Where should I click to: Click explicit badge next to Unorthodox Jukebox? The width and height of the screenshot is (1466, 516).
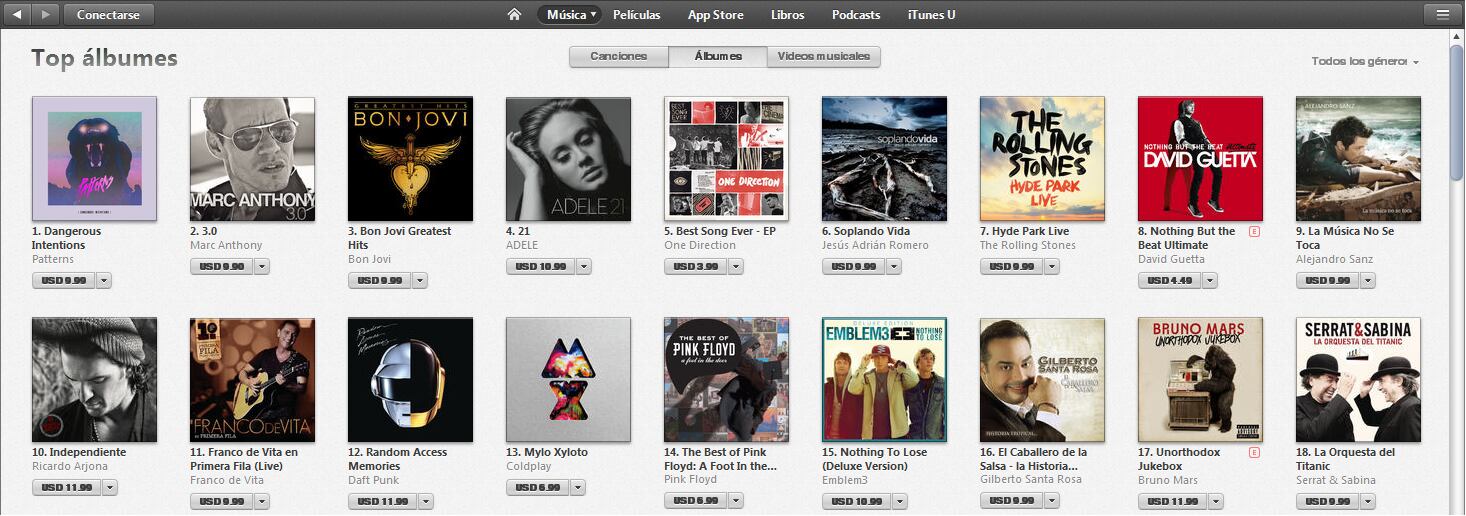click(x=1255, y=452)
